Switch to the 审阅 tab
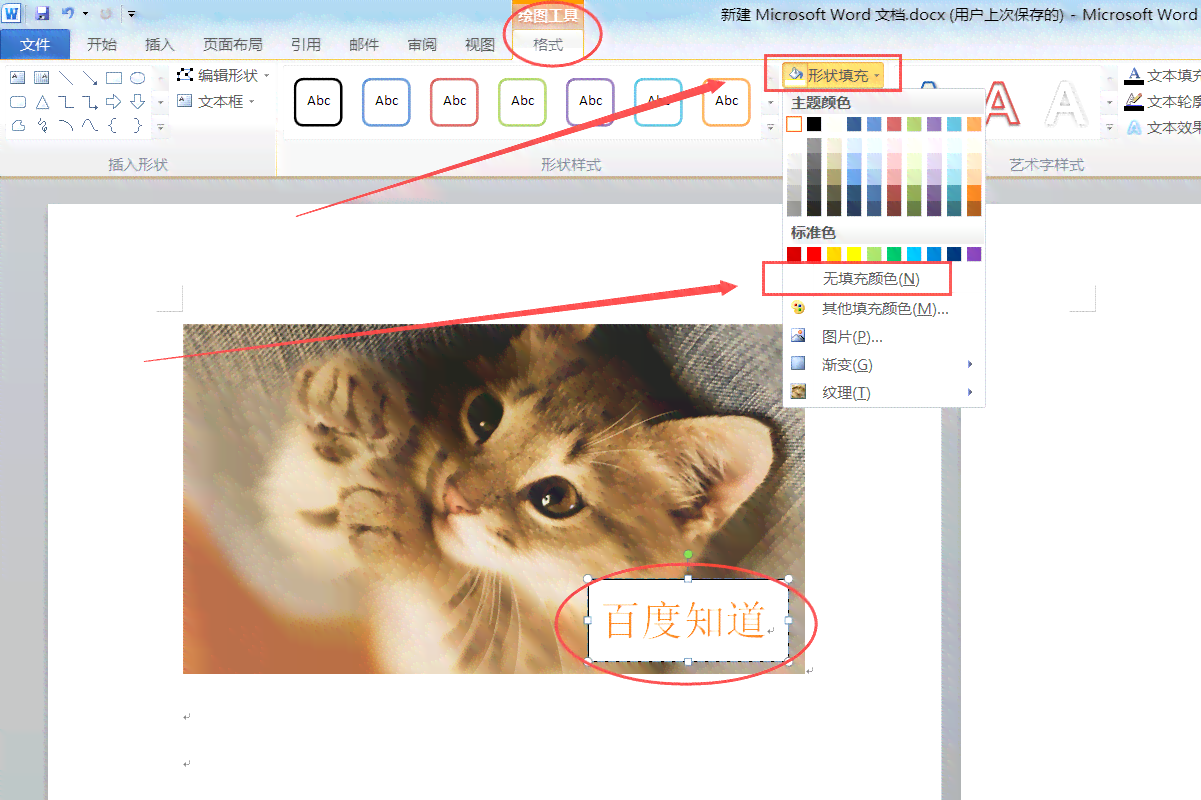This screenshot has width=1201, height=800. [422, 44]
